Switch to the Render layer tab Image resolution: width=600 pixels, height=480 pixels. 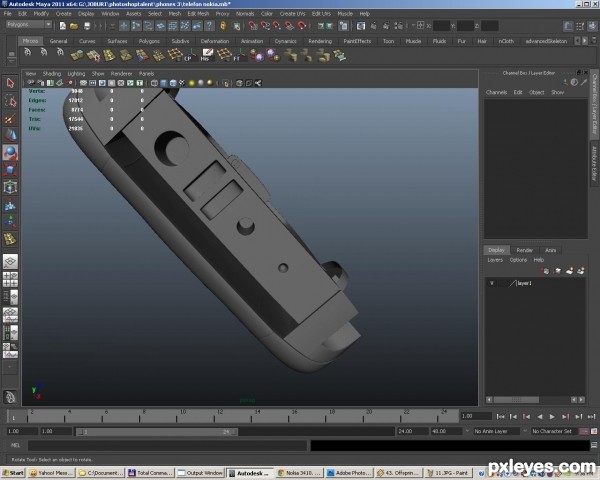pos(525,250)
